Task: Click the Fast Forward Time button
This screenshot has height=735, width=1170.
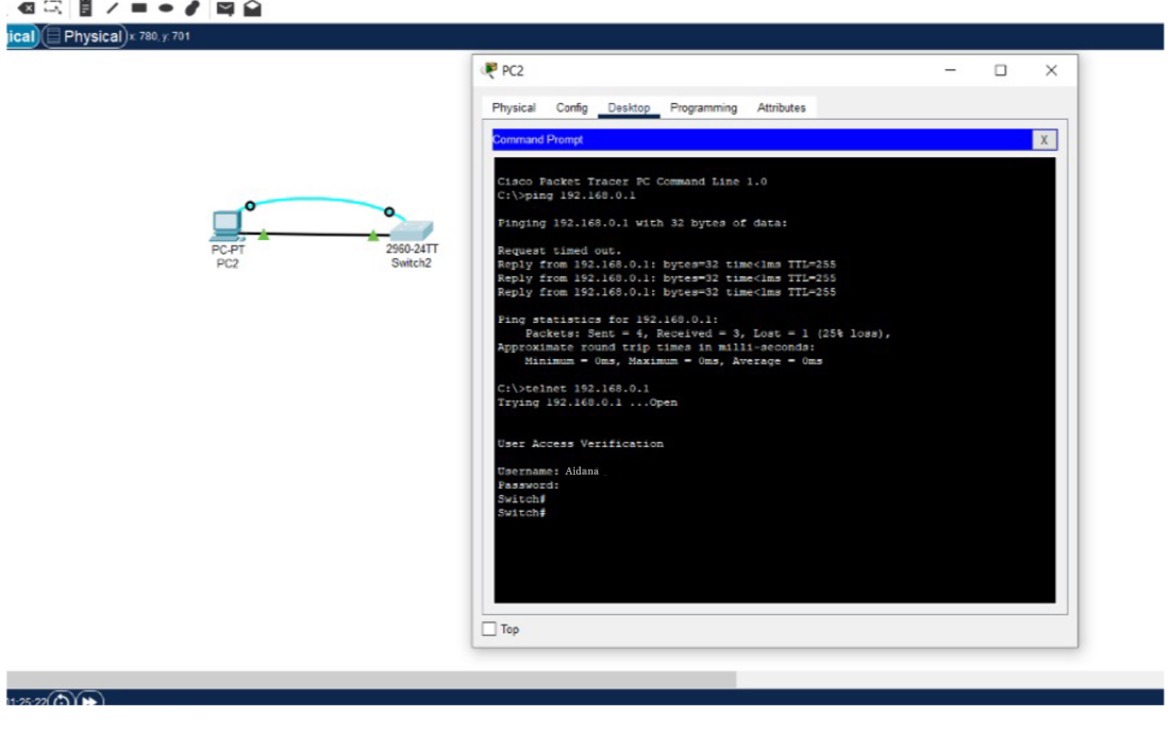Action: [89, 700]
